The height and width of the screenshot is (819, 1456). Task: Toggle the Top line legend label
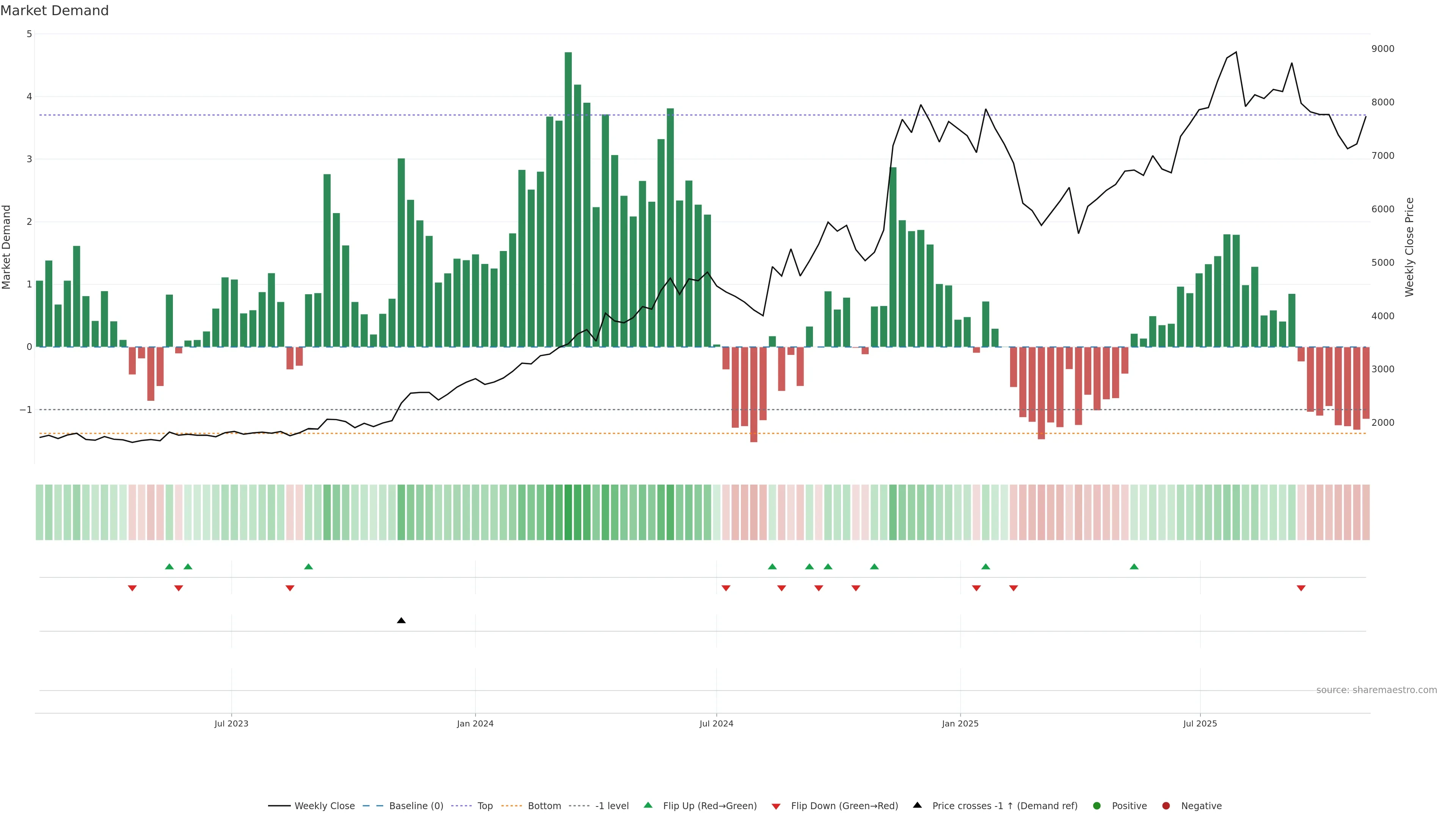[x=485, y=806]
